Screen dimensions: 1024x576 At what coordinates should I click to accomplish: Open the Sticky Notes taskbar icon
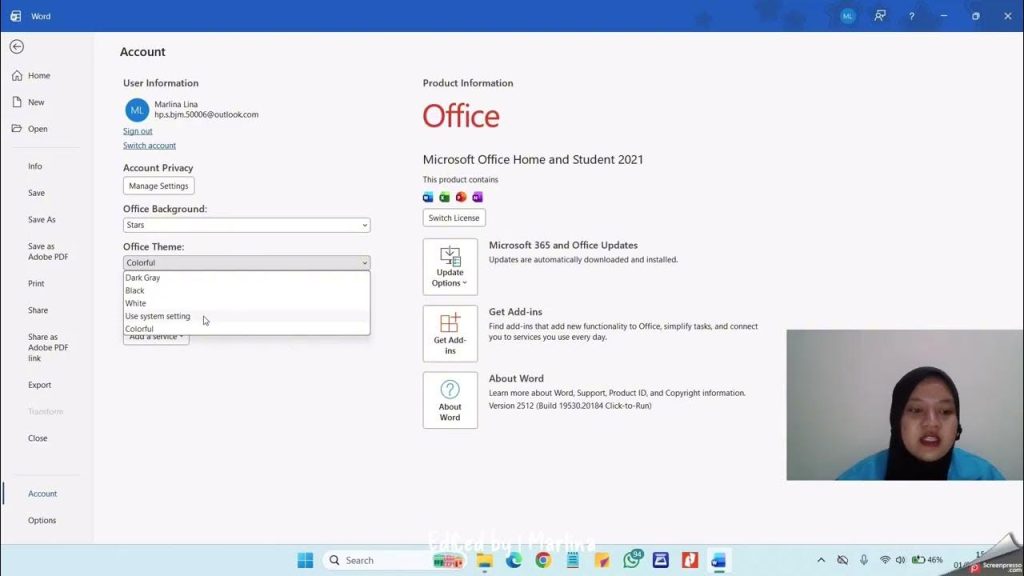coord(602,560)
